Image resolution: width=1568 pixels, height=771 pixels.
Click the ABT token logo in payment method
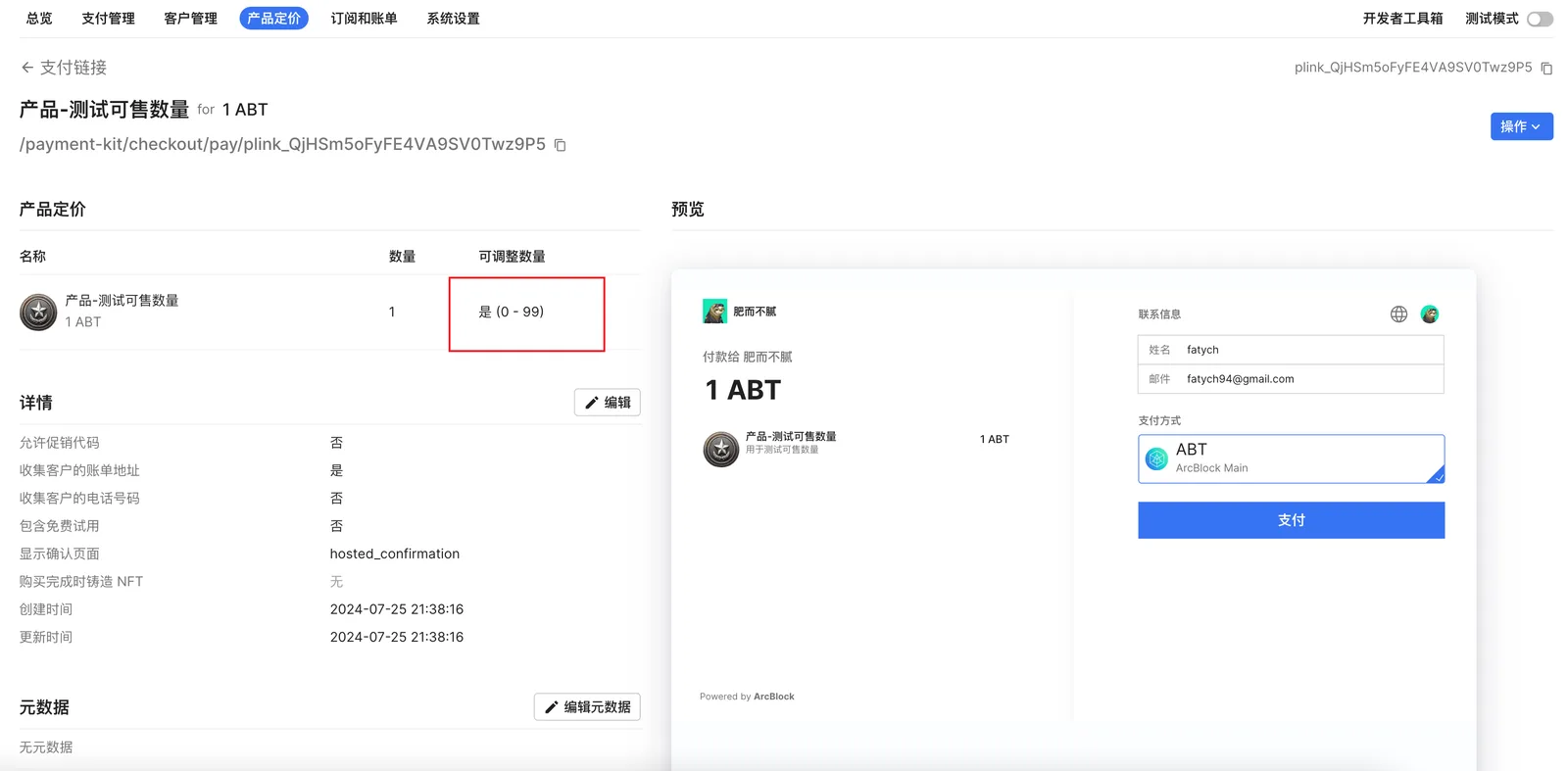[1156, 458]
